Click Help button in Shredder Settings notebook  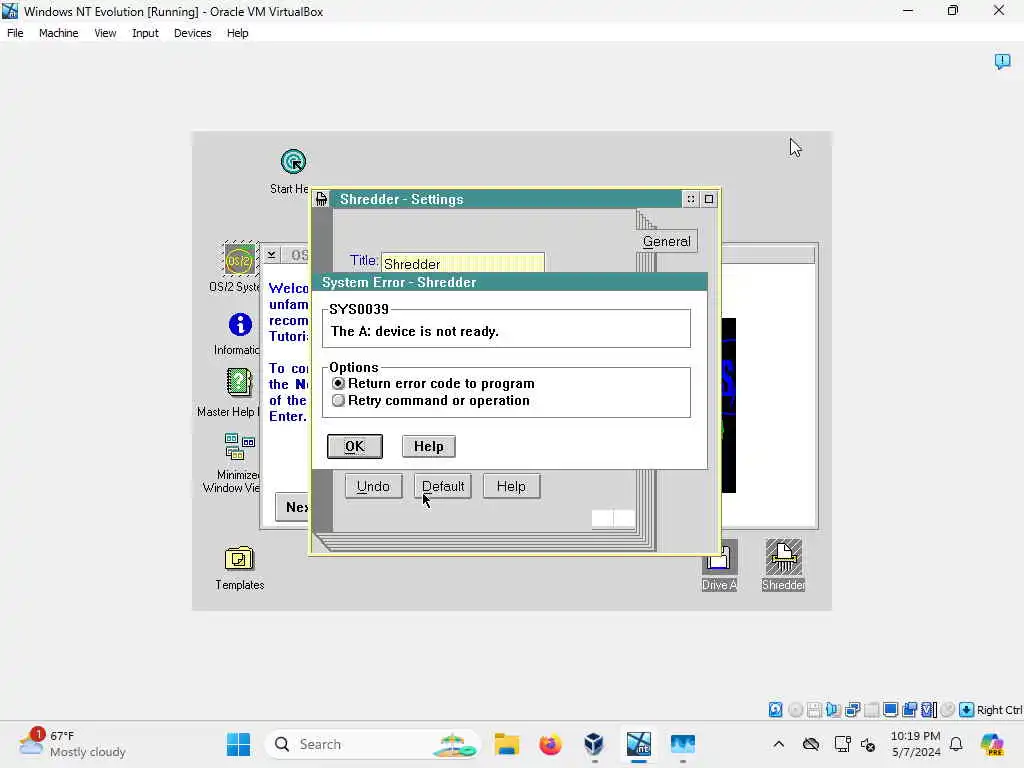[x=511, y=487]
